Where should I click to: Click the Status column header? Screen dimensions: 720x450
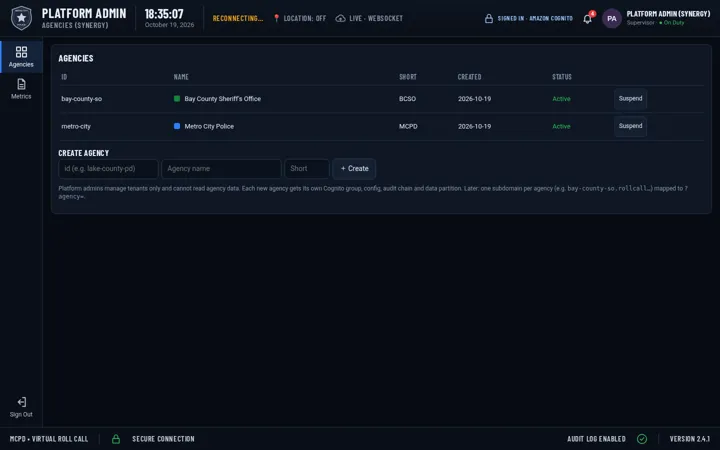point(562,77)
